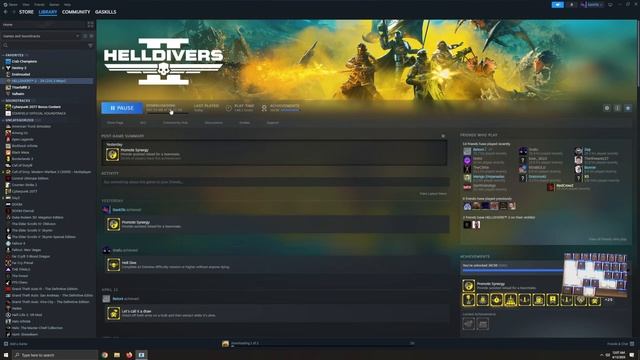Switch library to grid view icon
The image size is (640, 360).
click(90, 25)
